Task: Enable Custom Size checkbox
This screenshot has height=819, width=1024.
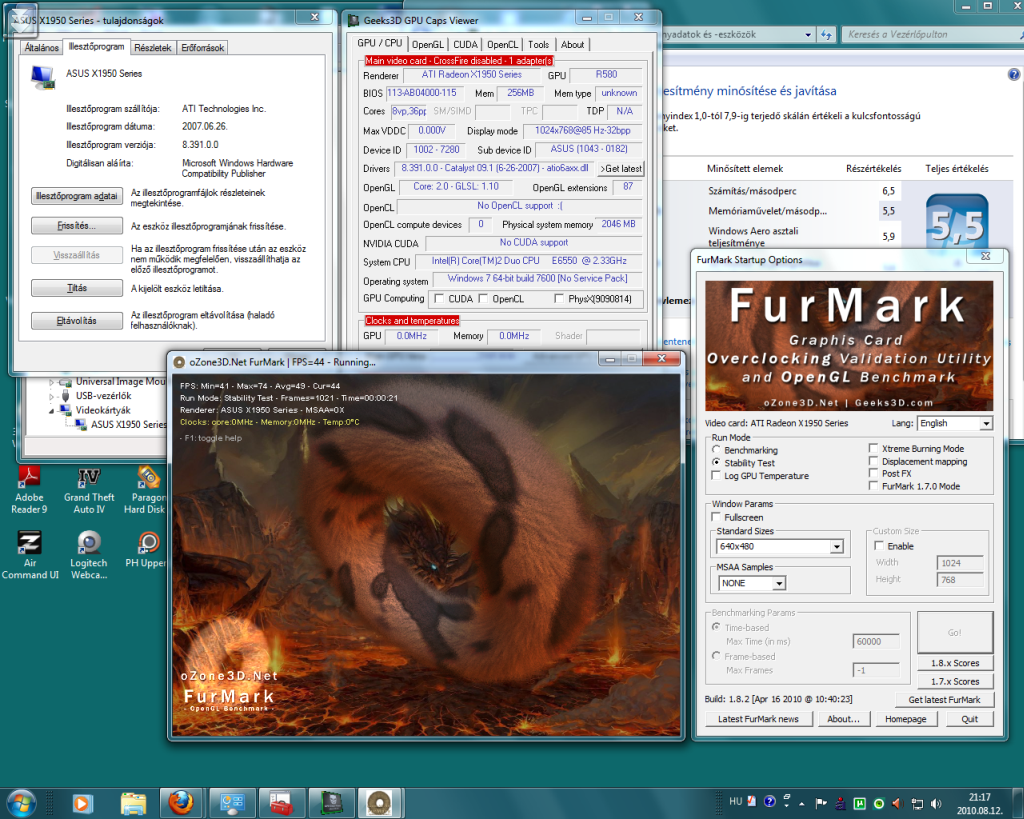Action: (879, 545)
